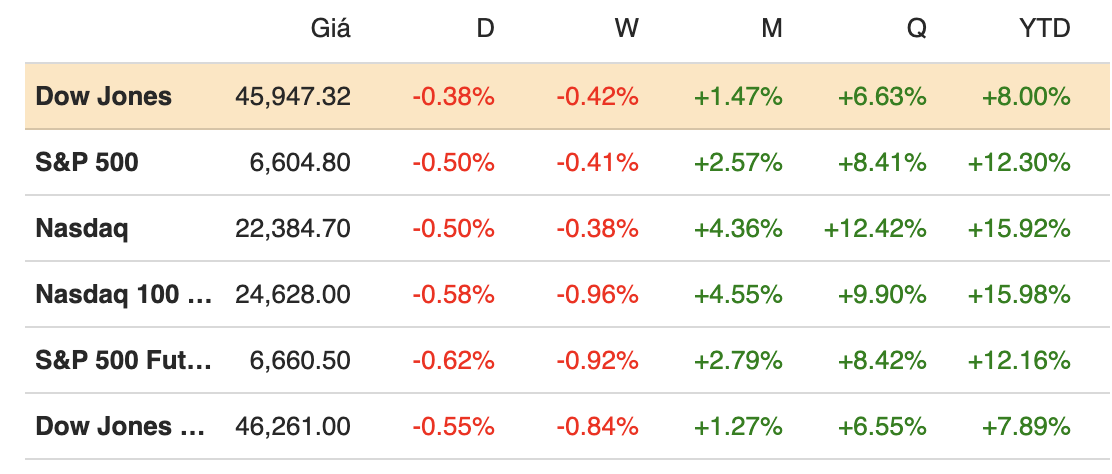Image resolution: width=1112 pixels, height=474 pixels.
Task: Sort by the Giá column header
Action: [x=330, y=28]
